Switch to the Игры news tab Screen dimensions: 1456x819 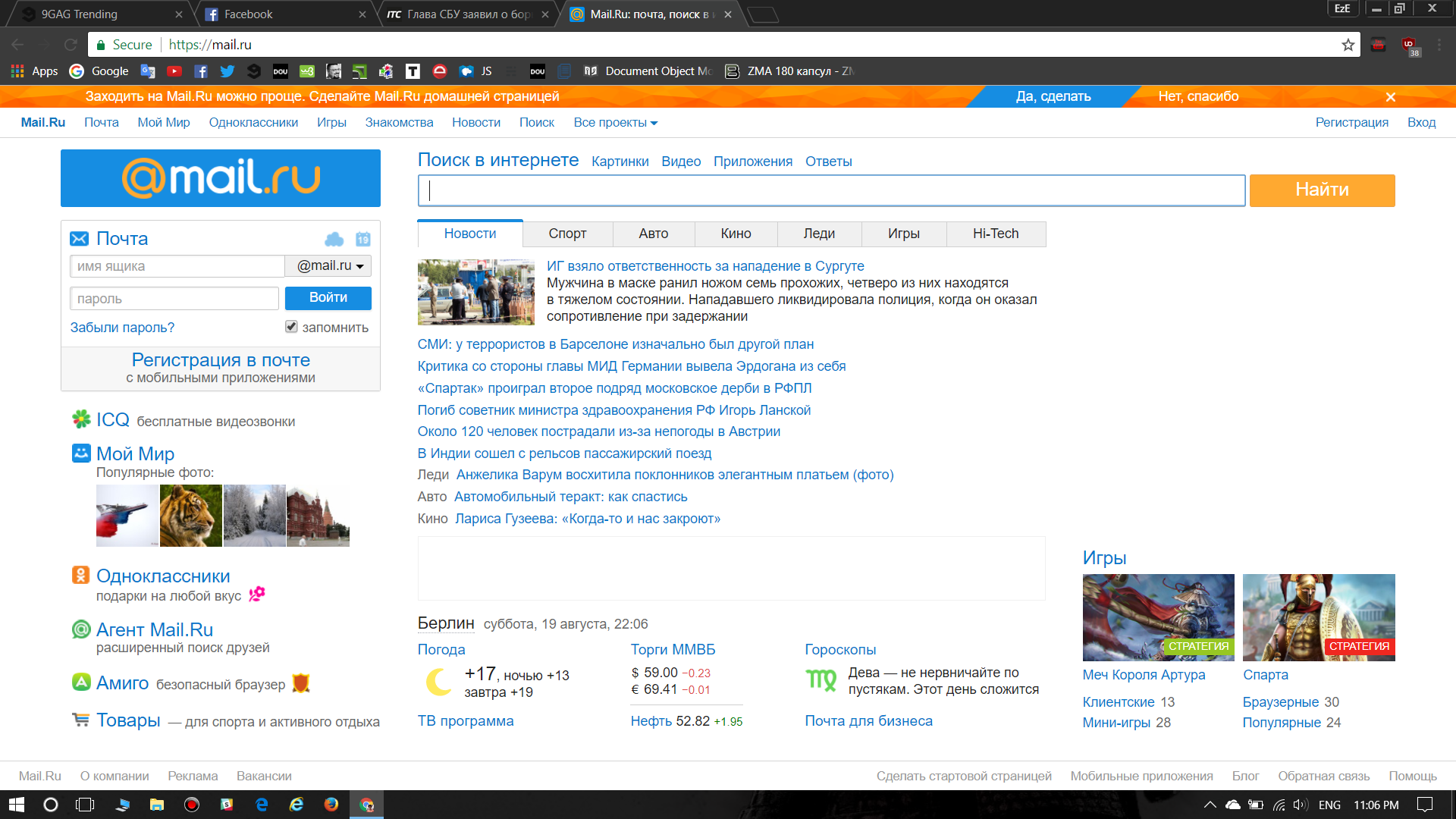point(904,234)
